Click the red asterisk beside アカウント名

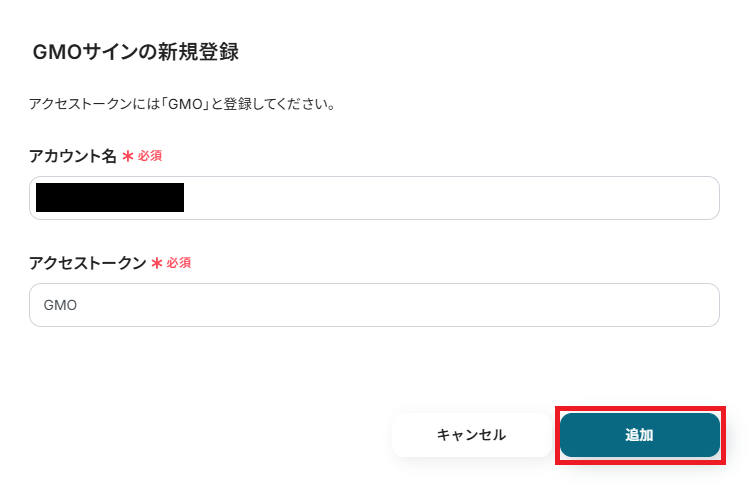(x=127, y=157)
